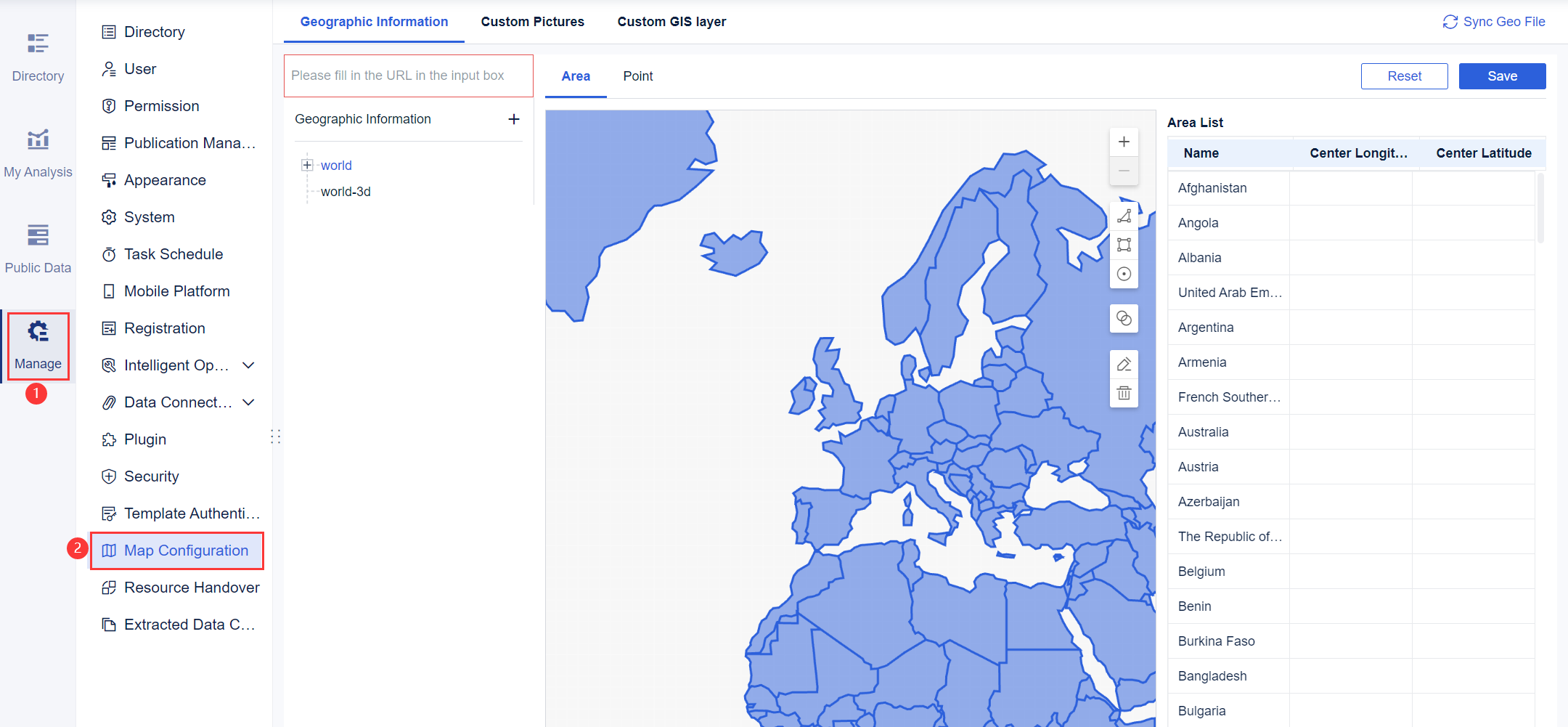The height and width of the screenshot is (727, 1568).
Task: Zoom out on the map
Action: [x=1124, y=171]
